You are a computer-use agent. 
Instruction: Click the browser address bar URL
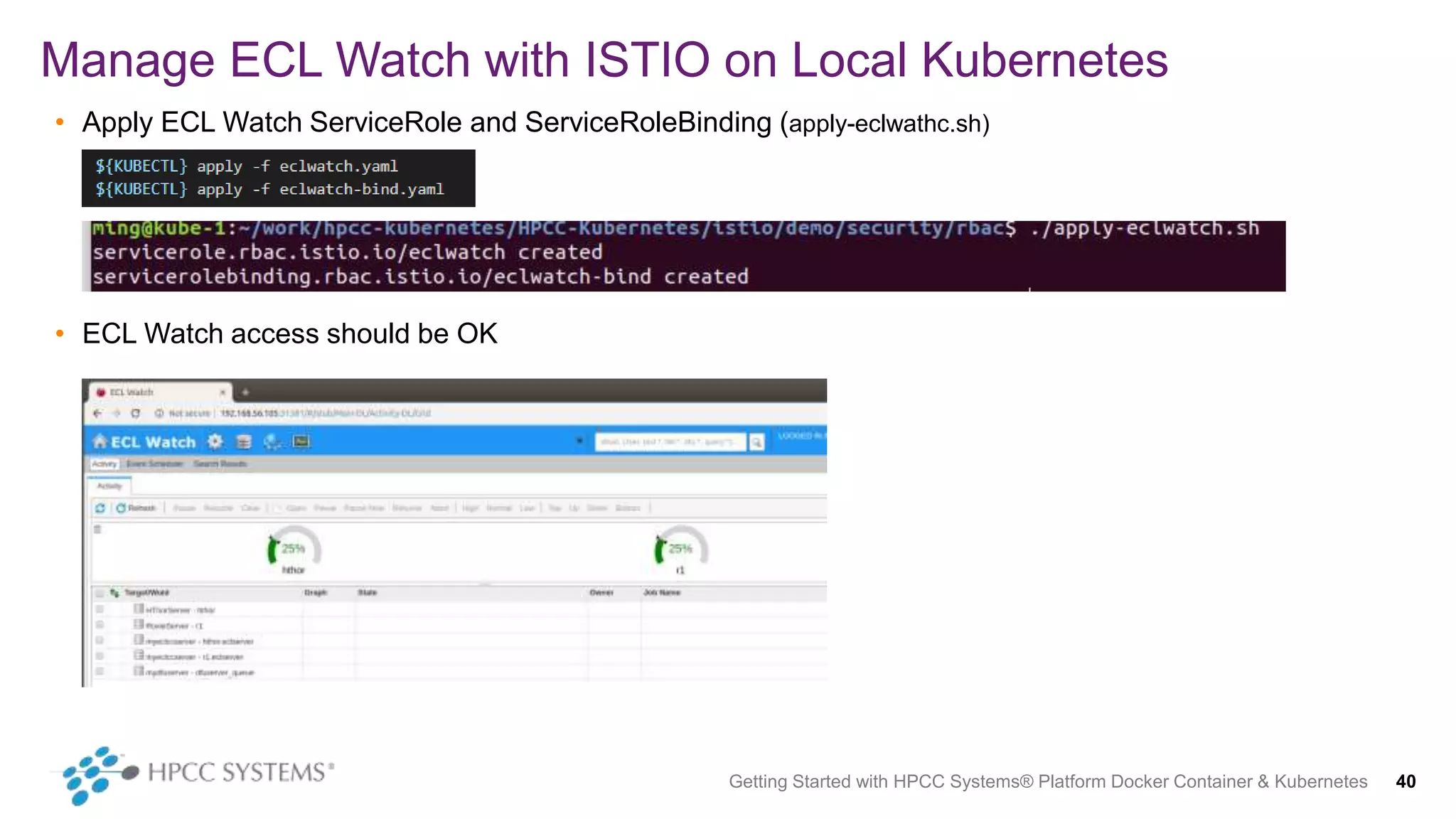click(326, 413)
